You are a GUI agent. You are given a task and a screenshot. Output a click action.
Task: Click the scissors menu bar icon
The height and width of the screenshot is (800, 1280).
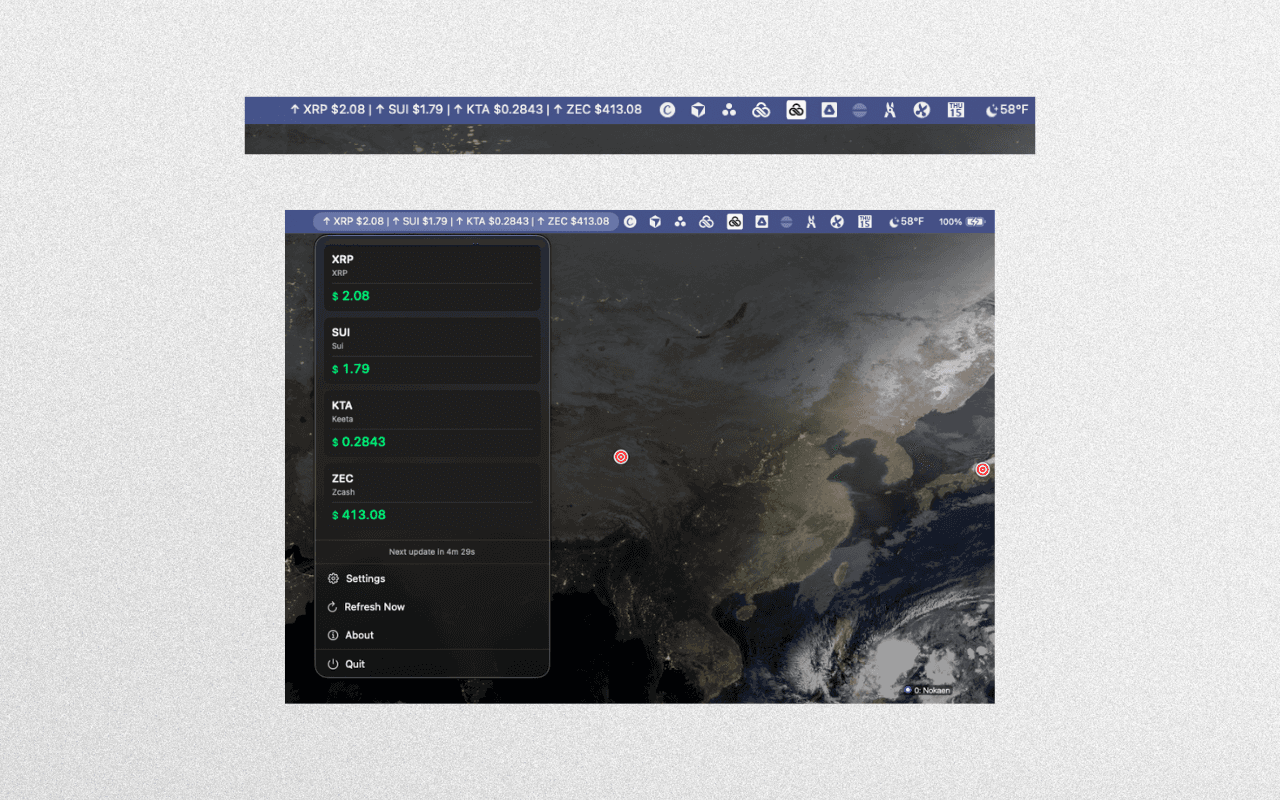click(811, 221)
